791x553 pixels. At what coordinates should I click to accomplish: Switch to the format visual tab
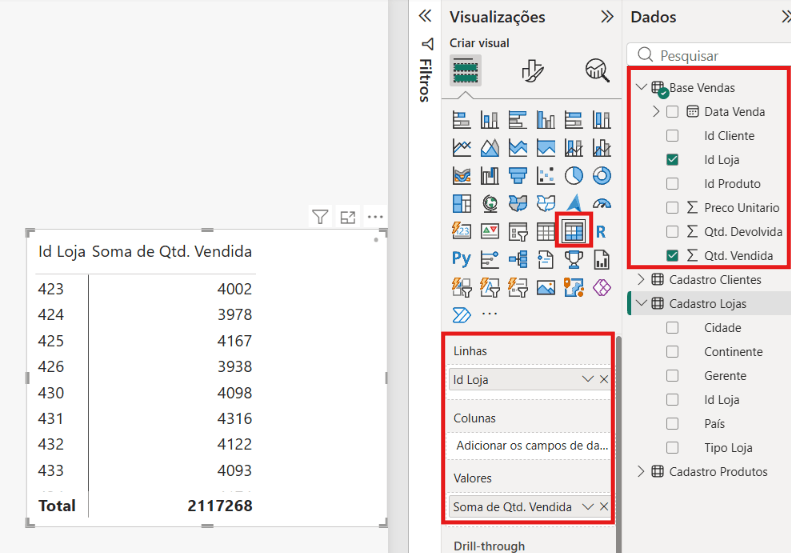532,70
